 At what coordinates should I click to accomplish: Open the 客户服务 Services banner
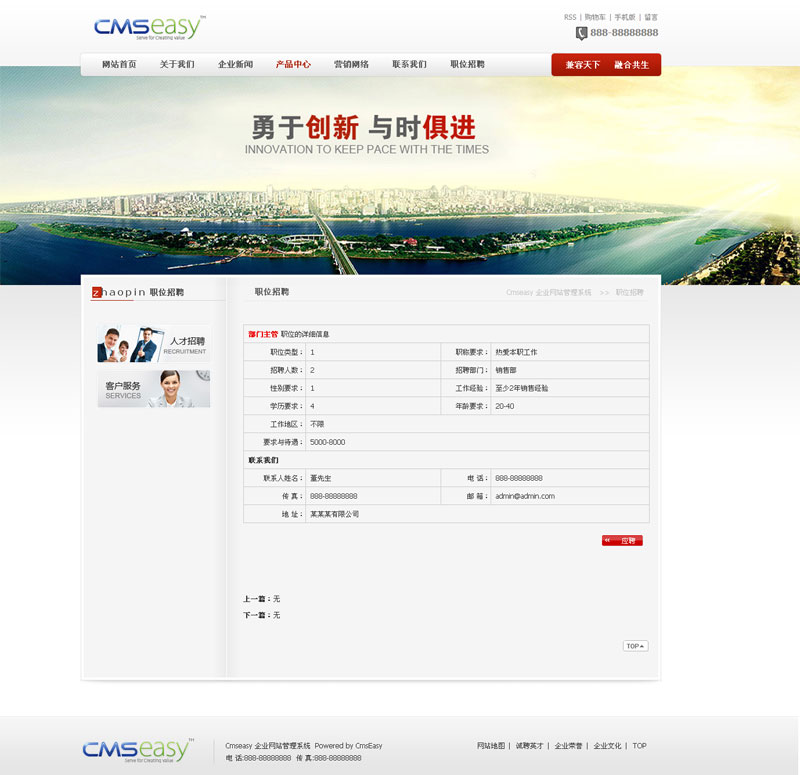pyautogui.click(x=154, y=389)
